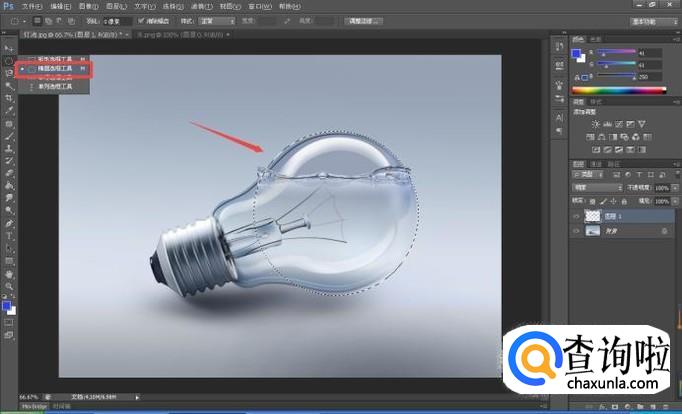The height and width of the screenshot is (414, 682).
Task: Pick the Crop tool
Action: 9,98
